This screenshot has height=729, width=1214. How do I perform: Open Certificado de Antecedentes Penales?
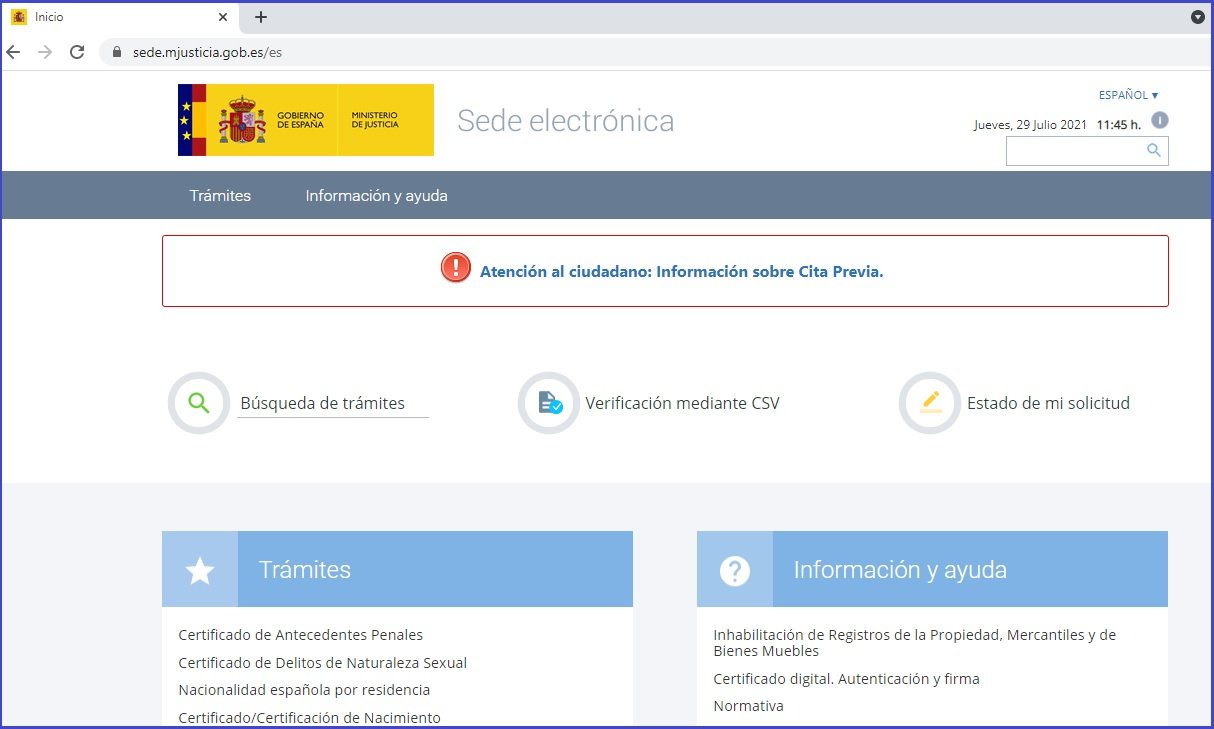point(300,634)
